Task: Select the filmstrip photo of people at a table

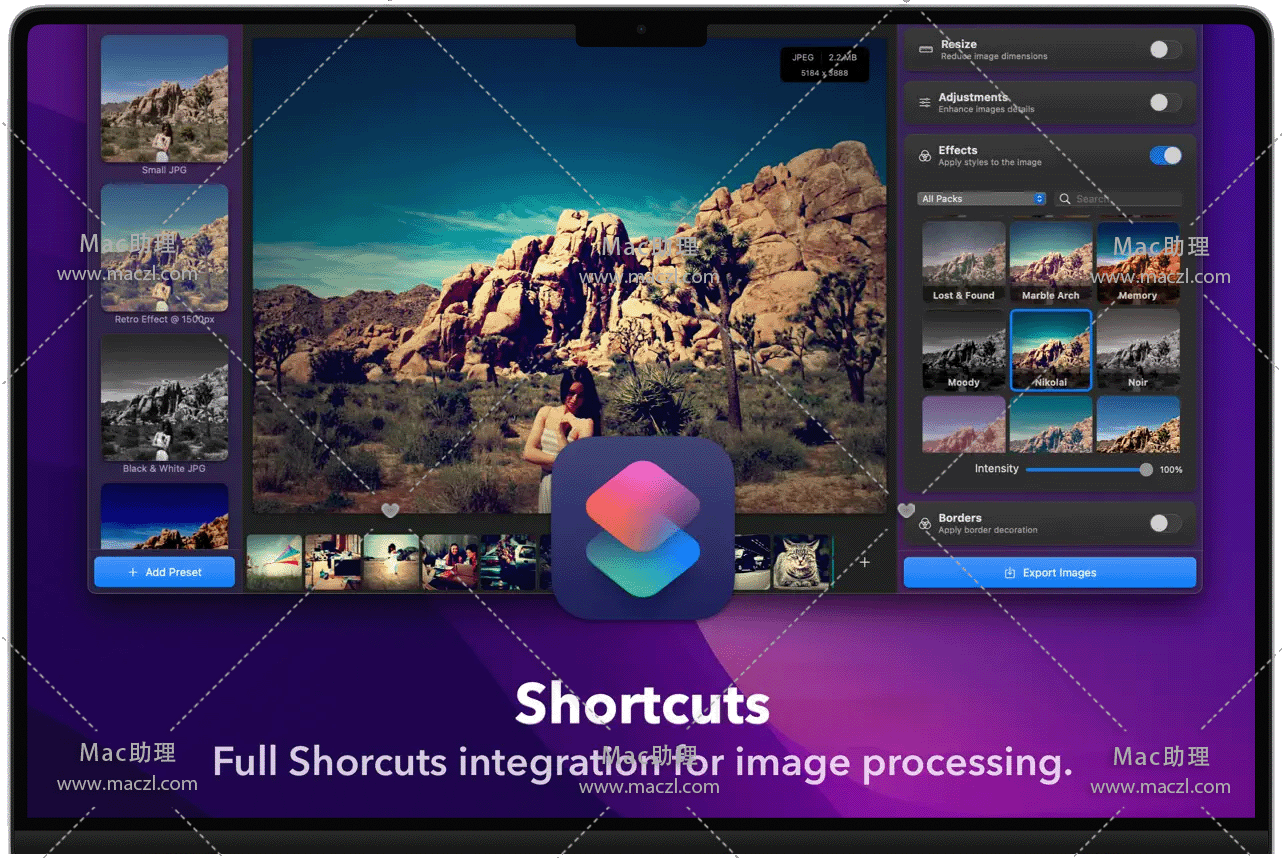Action: click(450, 561)
